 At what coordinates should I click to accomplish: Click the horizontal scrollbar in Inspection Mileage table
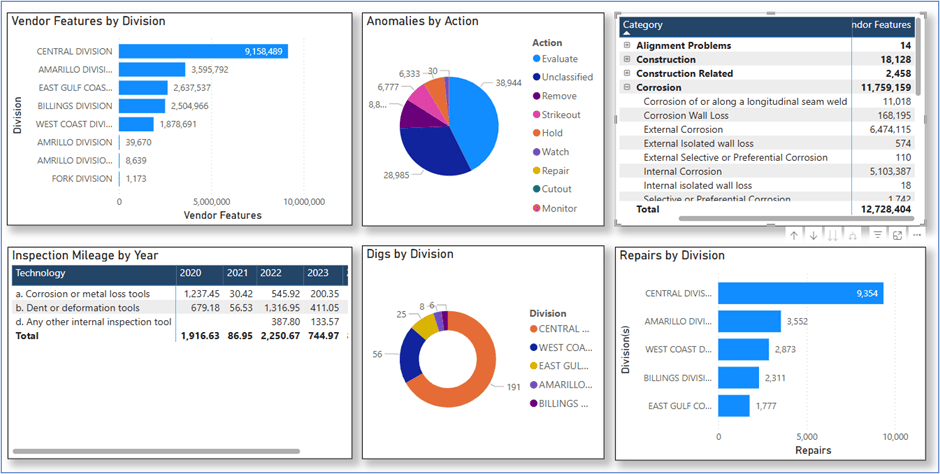pos(155,452)
